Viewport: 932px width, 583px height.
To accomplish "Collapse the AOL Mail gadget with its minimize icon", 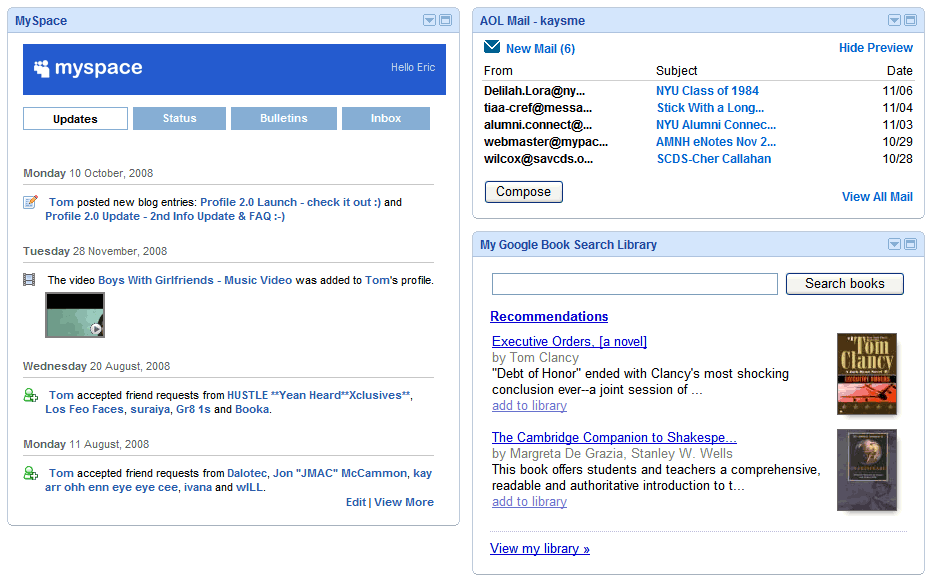I will tap(910, 20).
